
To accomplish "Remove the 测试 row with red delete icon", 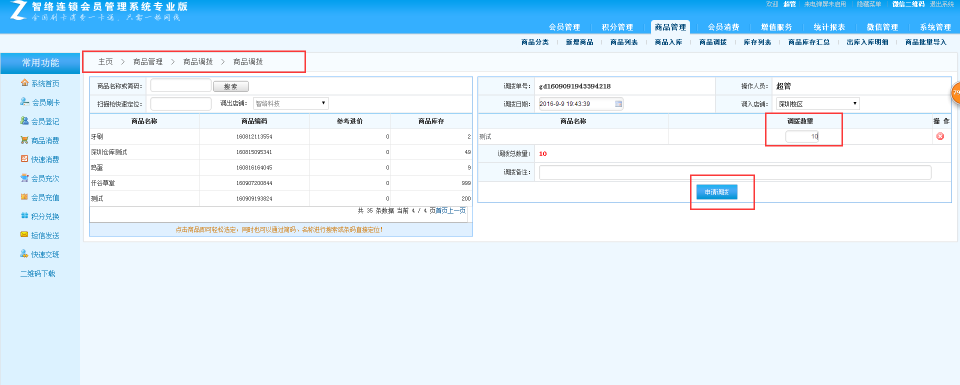I will click(940, 136).
